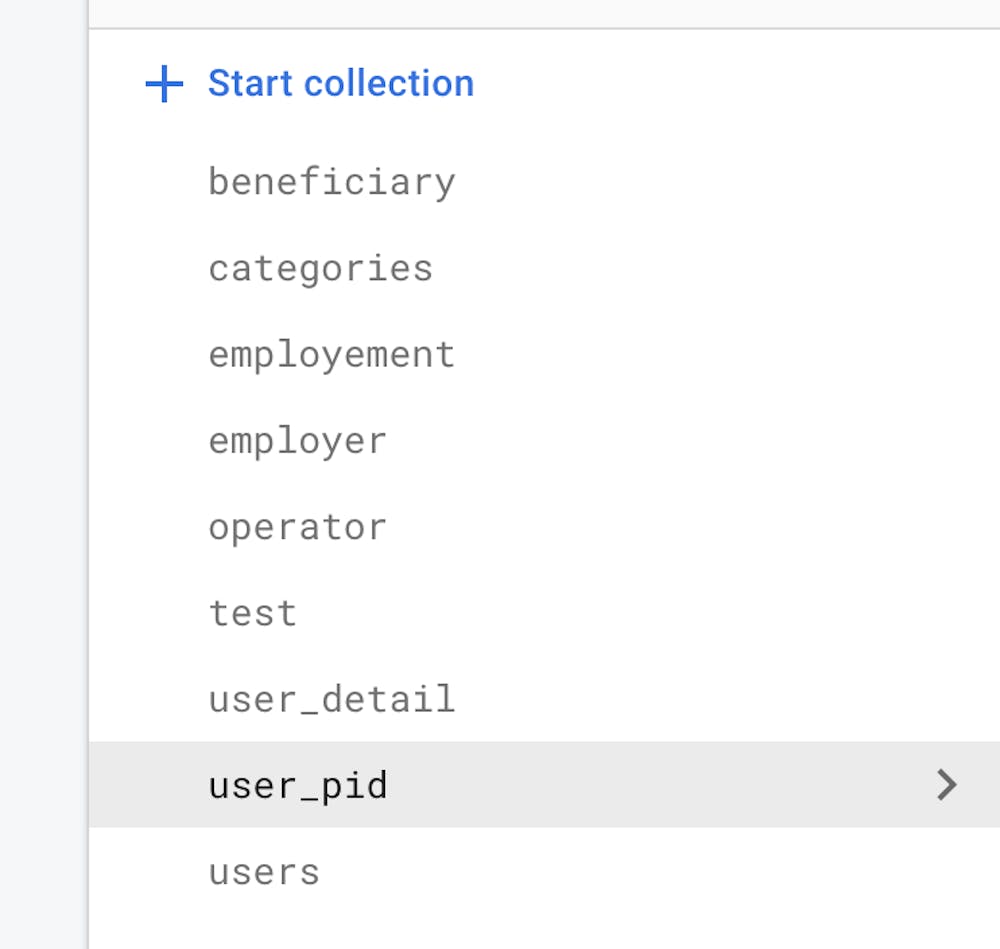The height and width of the screenshot is (949, 1000).
Task: Select the collection between beneficiary and employement
Action: tap(320, 268)
